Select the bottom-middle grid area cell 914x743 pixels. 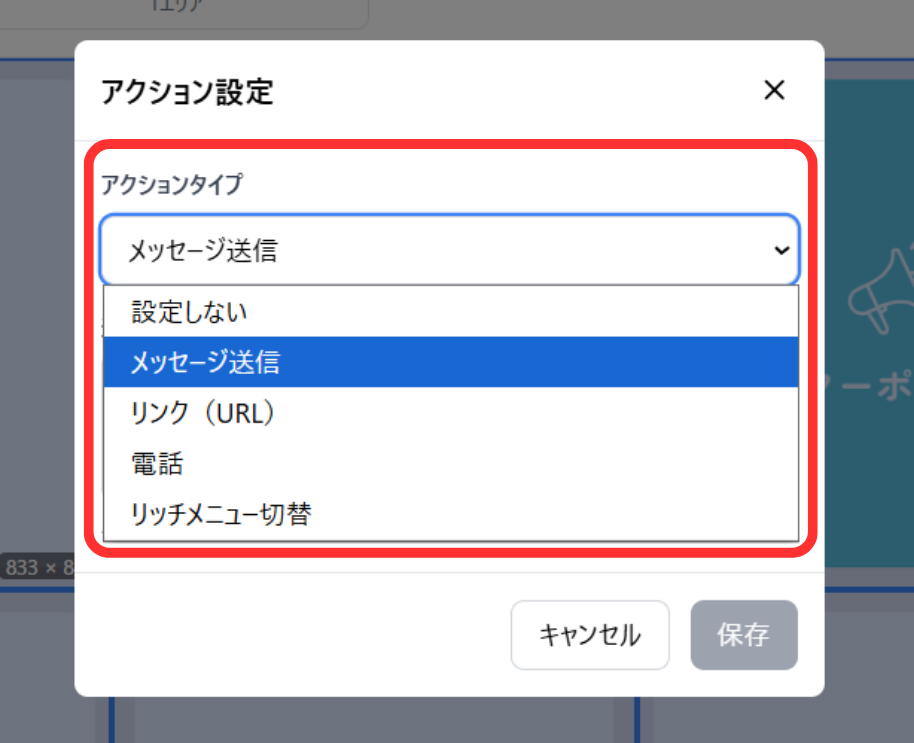click(370, 722)
